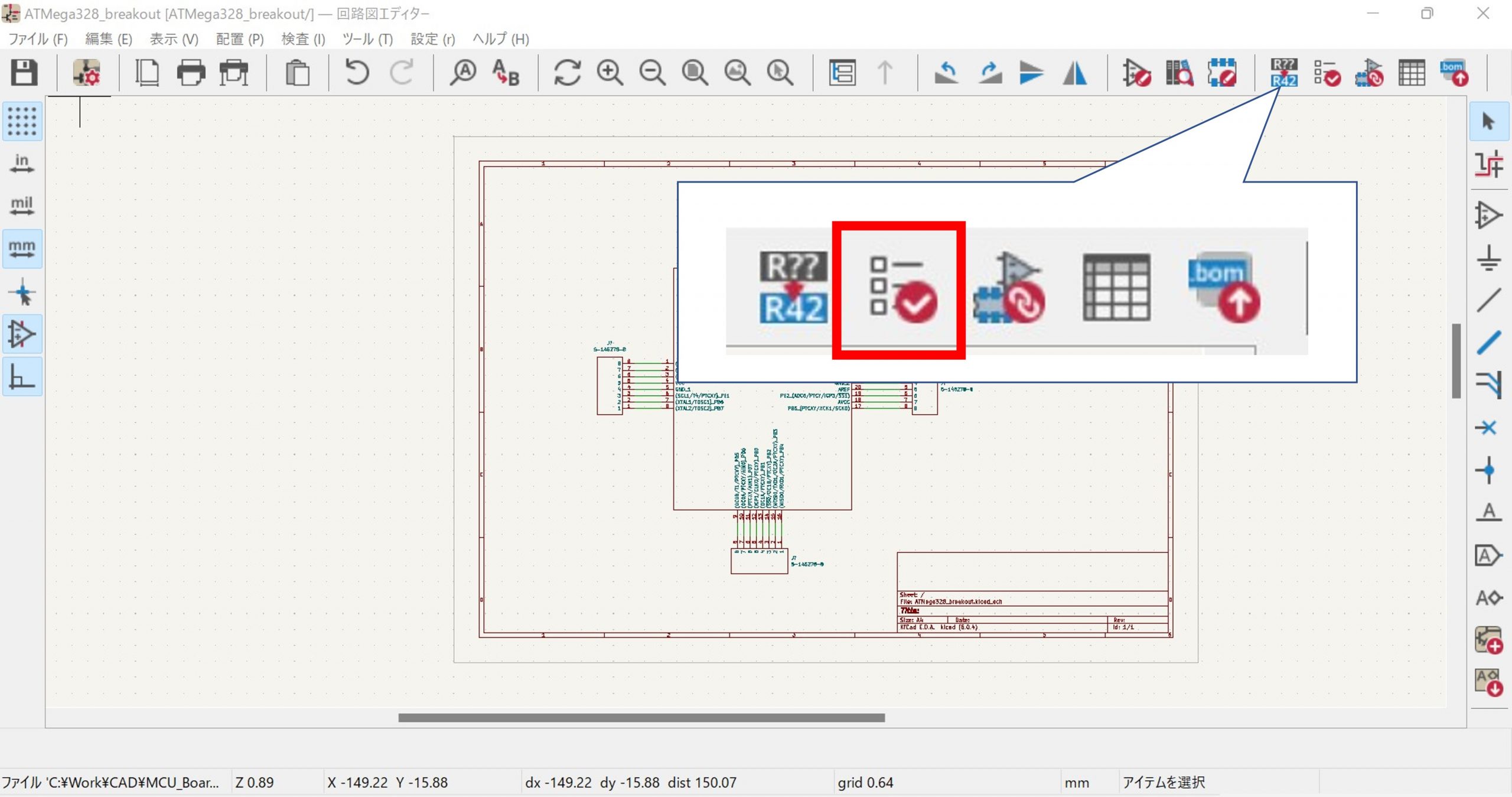1512x797 pixels.
Task: Toggle full-window crosshair cursor
Action: (22, 292)
